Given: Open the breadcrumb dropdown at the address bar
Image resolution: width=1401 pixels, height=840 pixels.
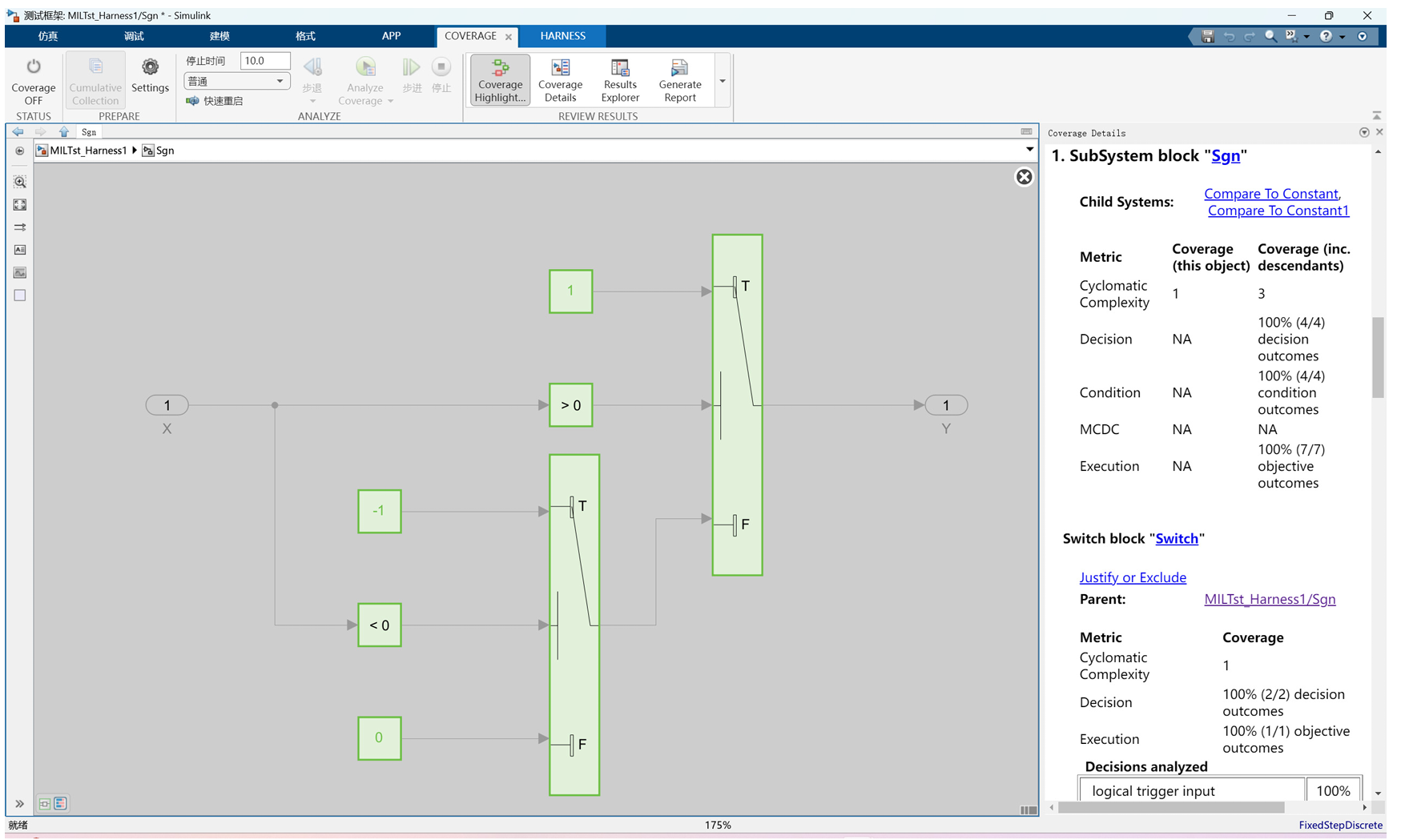Looking at the screenshot, I should [1029, 150].
